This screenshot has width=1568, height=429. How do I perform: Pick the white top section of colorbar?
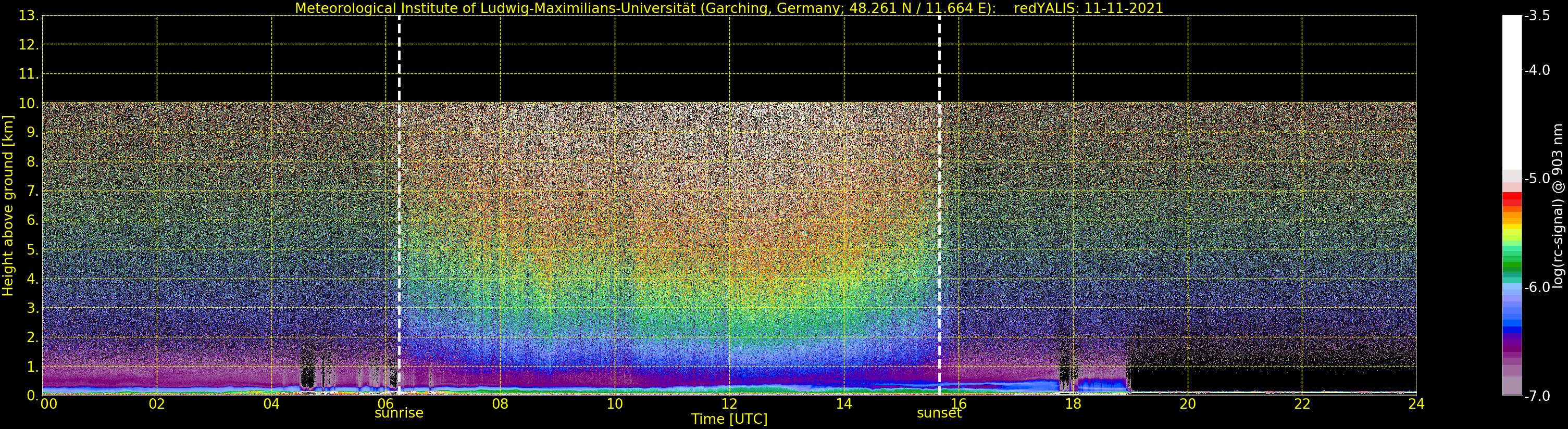point(1511,91)
